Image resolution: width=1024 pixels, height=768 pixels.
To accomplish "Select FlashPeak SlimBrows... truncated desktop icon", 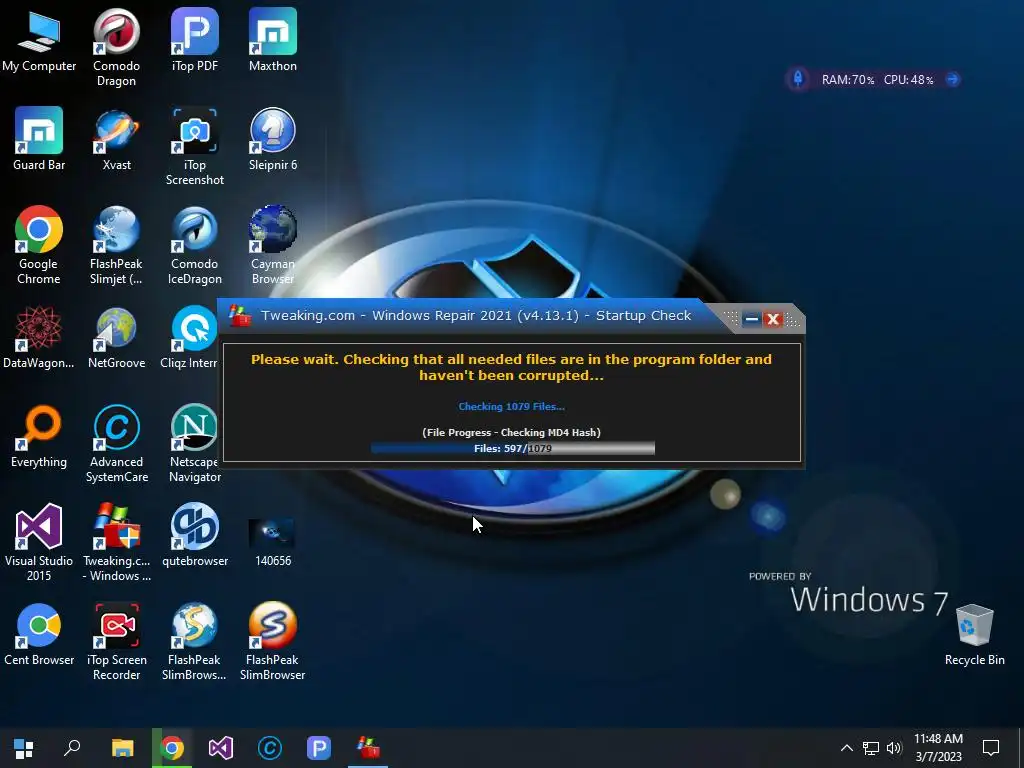I will coord(195,642).
